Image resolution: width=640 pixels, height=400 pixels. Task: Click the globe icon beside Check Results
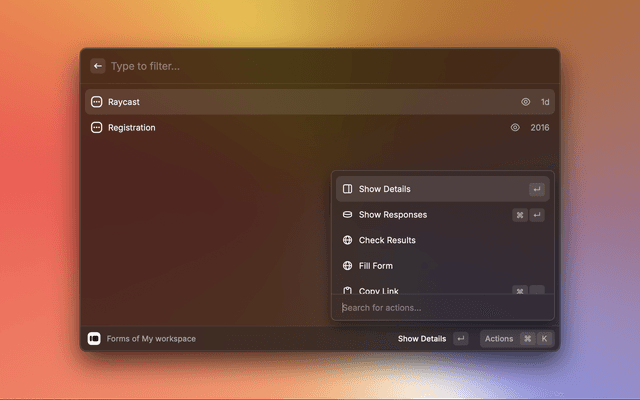pyautogui.click(x=347, y=240)
